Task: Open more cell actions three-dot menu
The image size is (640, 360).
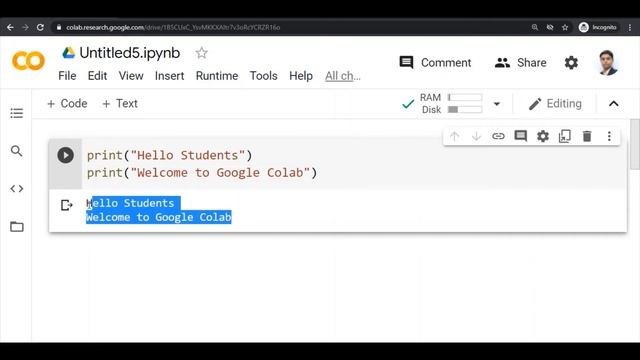Action: (x=609, y=136)
